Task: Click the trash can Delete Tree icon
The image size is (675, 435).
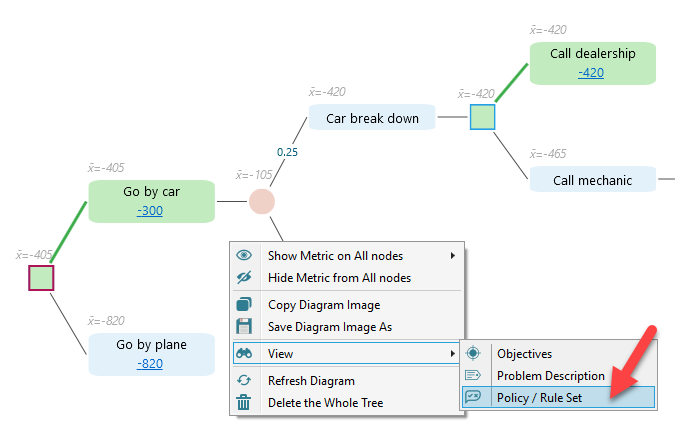Action: pos(244,403)
